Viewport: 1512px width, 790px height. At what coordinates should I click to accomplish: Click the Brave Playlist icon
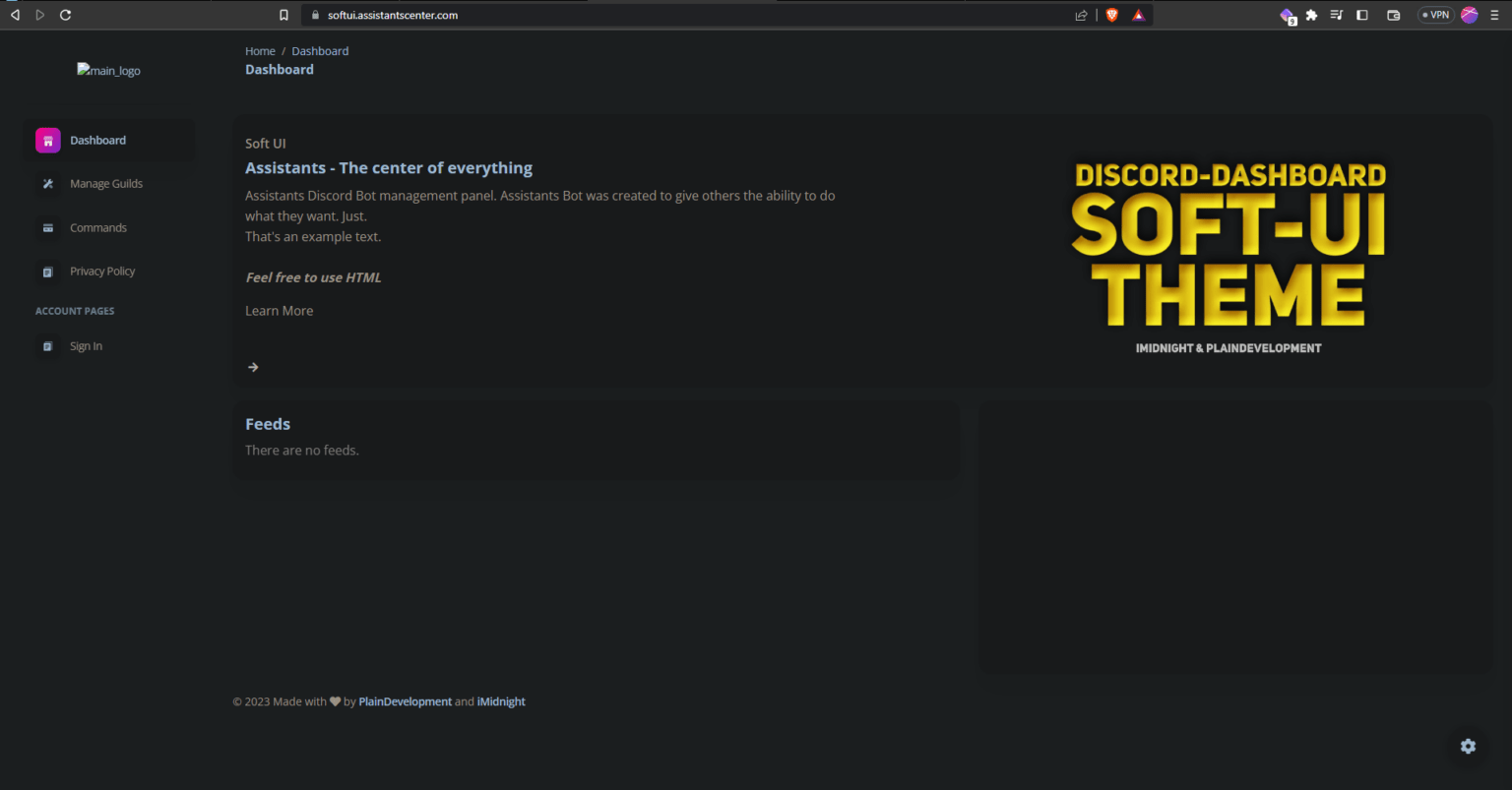click(x=1336, y=14)
